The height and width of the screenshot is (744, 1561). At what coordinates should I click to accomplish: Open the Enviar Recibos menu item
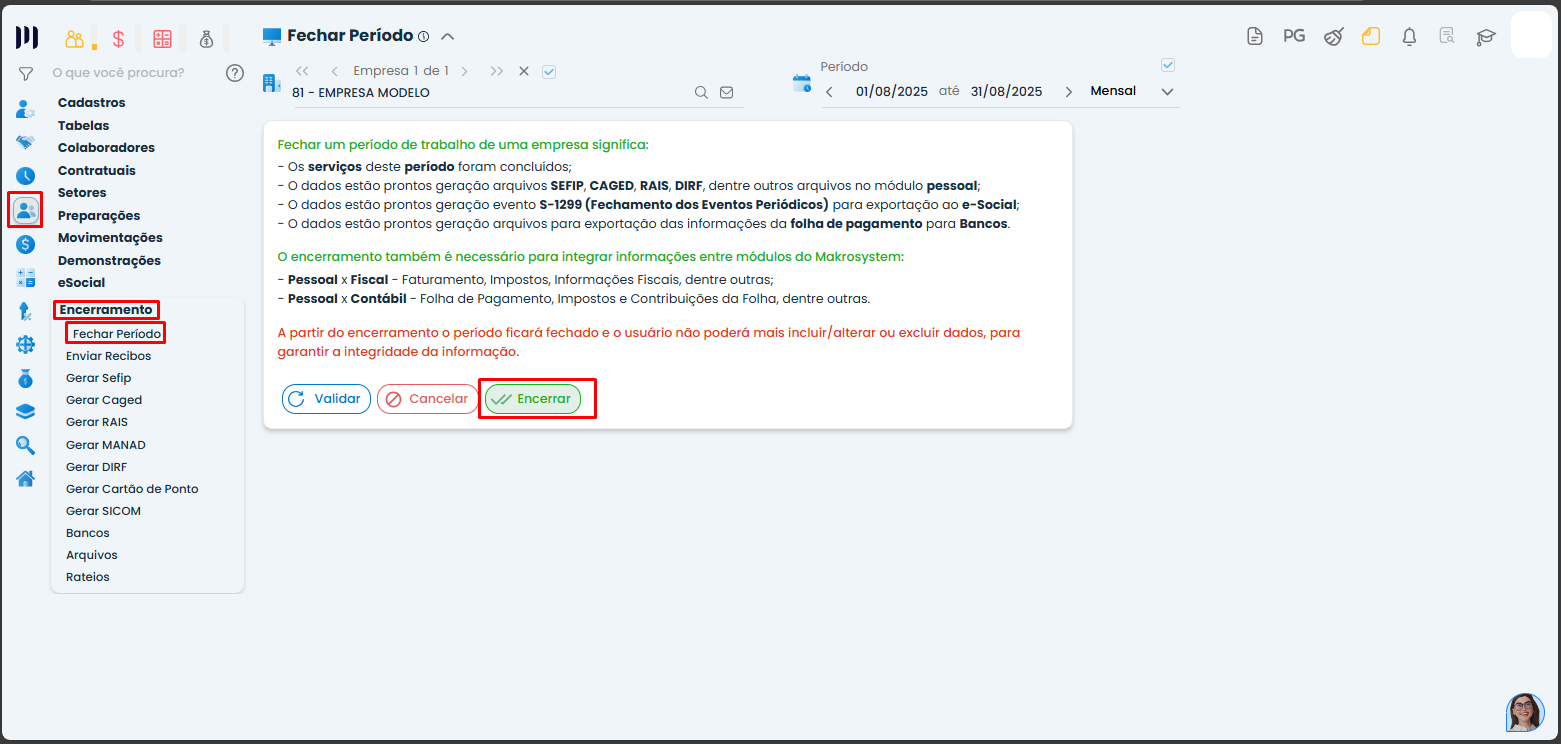tap(109, 356)
